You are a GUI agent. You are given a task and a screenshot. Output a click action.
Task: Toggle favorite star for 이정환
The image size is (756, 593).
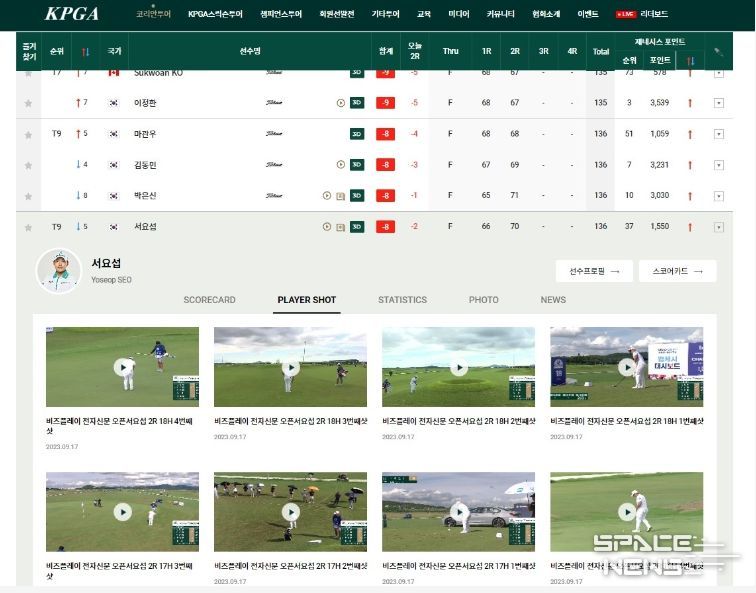[x=29, y=103]
